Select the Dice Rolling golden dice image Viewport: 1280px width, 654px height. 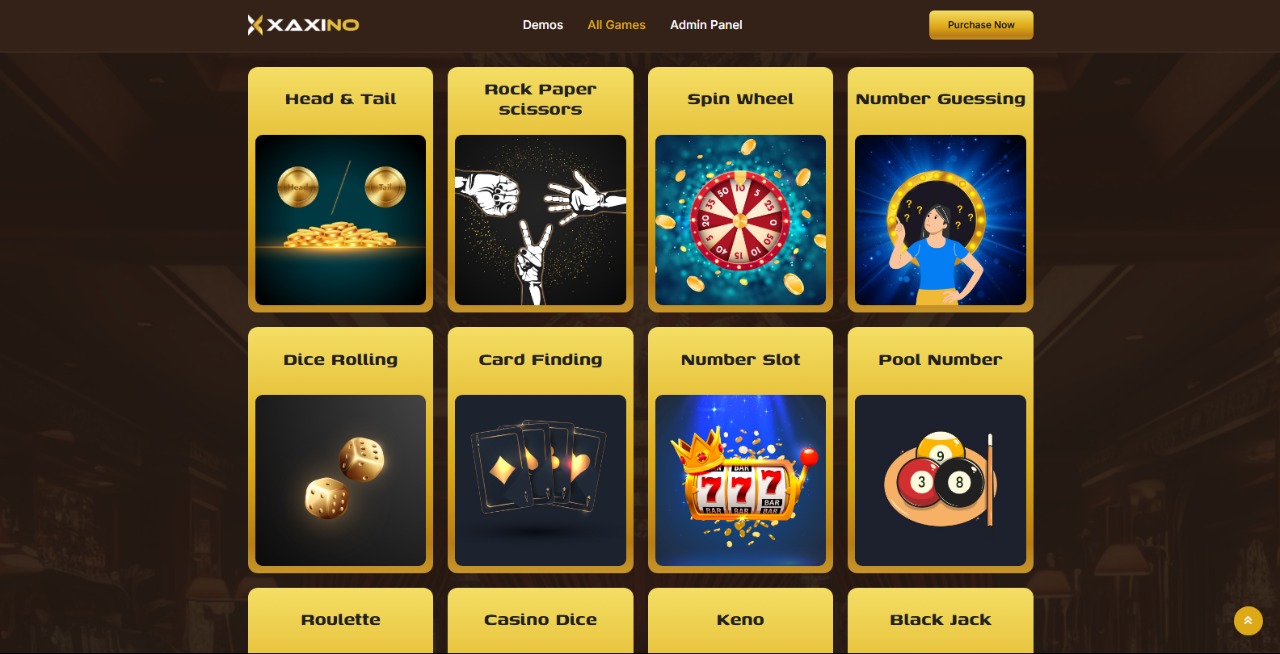(340, 480)
